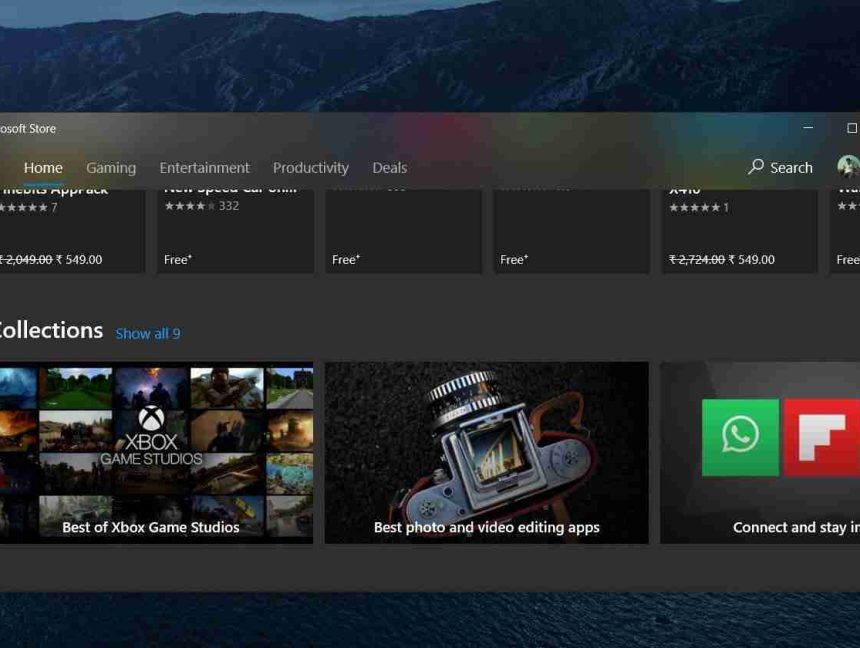The height and width of the screenshot is (648, 860).
Task: Click the Show all 9 link
Action: tap(148, 334)
